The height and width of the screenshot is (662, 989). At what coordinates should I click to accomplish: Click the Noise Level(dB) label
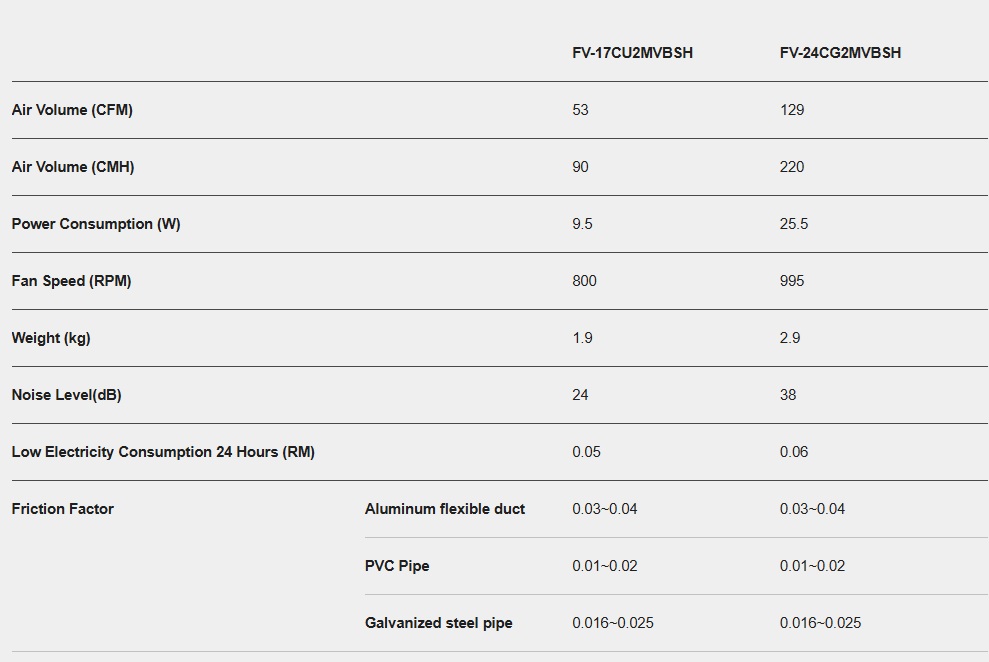[66, 395]
